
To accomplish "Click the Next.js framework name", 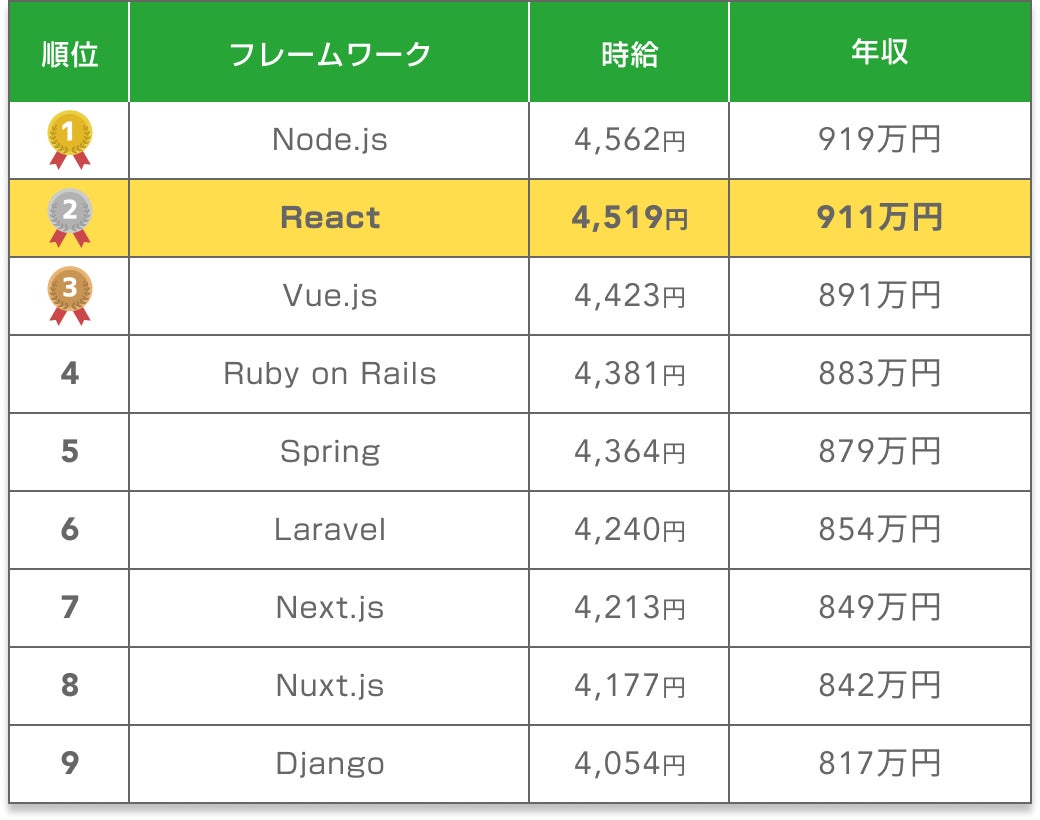I will [329, 608].
